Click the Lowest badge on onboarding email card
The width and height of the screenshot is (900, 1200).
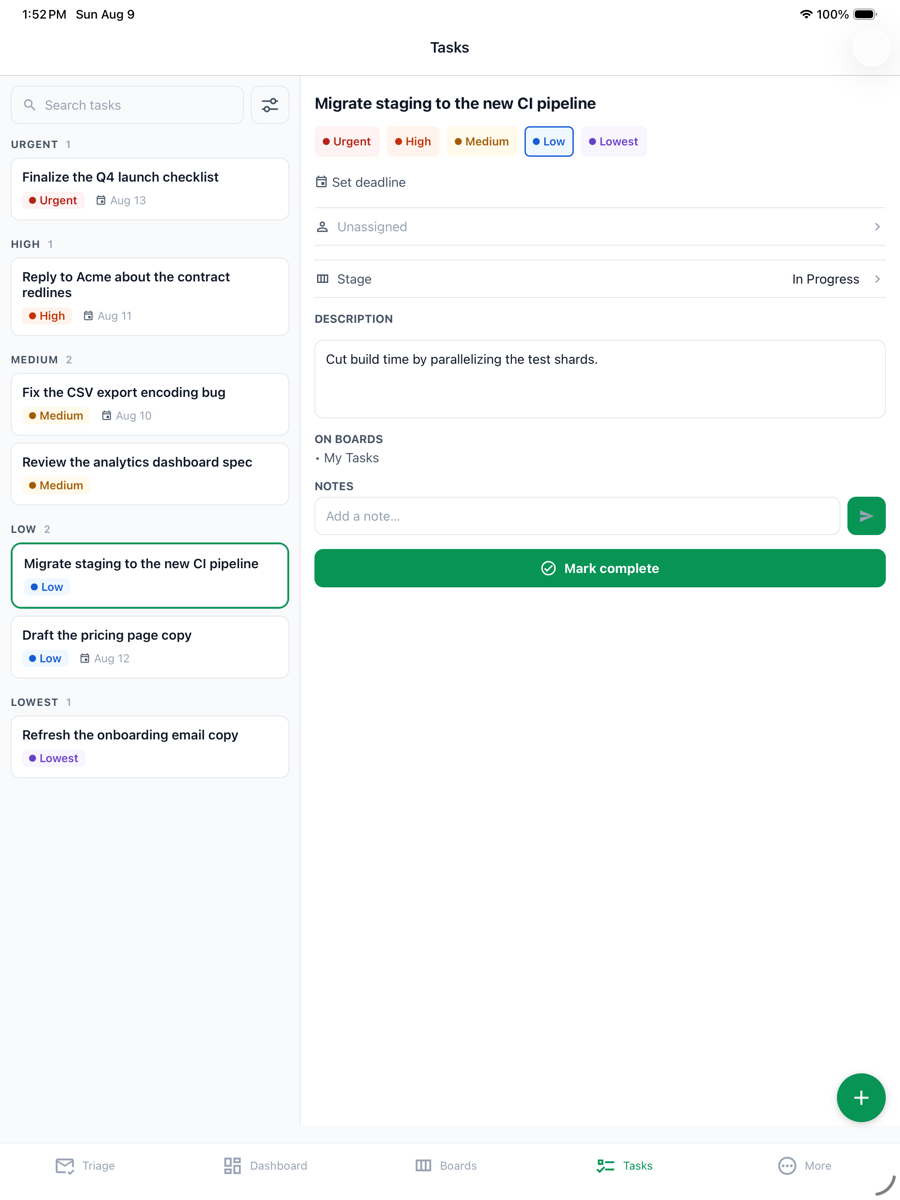click(54, 758)
